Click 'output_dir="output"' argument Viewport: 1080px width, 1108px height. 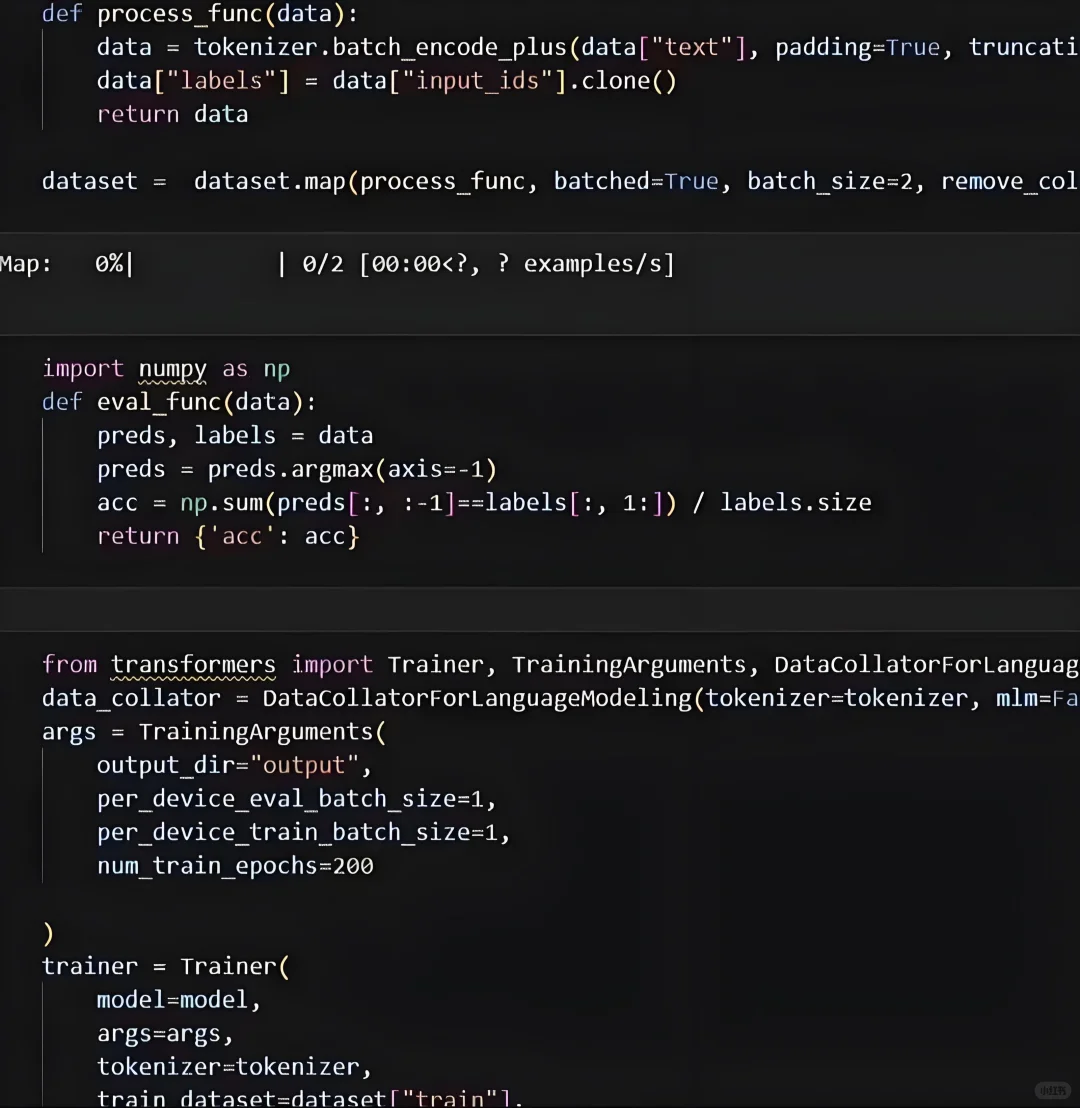[228, 765]
